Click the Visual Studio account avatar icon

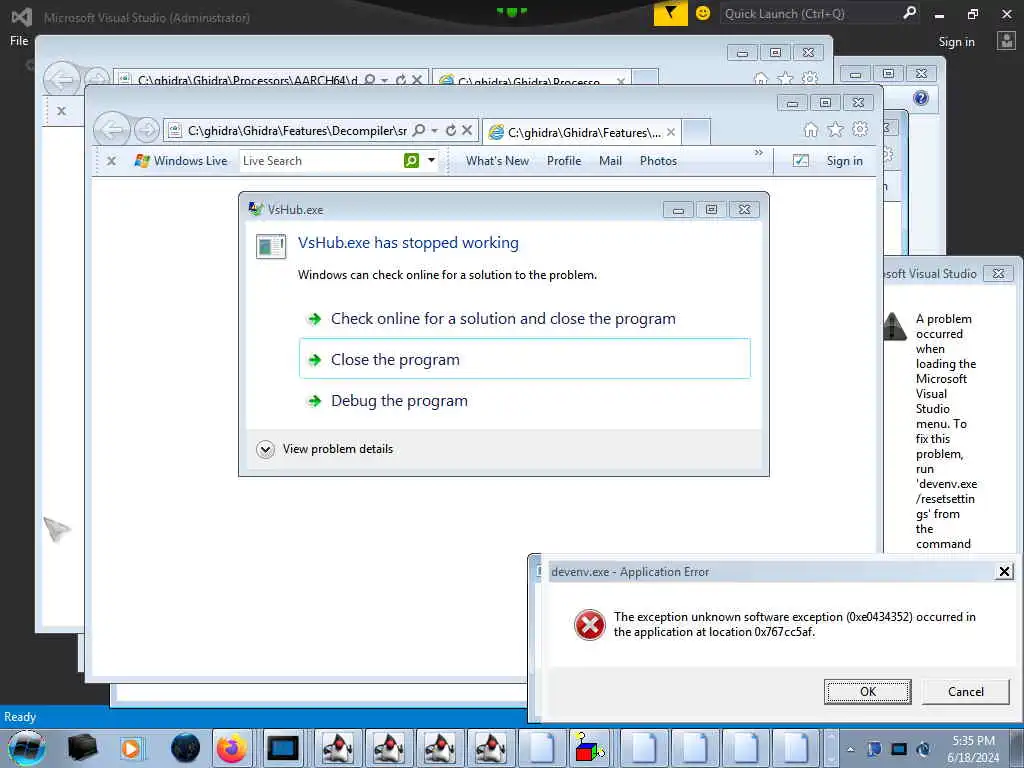(1006, 41)
